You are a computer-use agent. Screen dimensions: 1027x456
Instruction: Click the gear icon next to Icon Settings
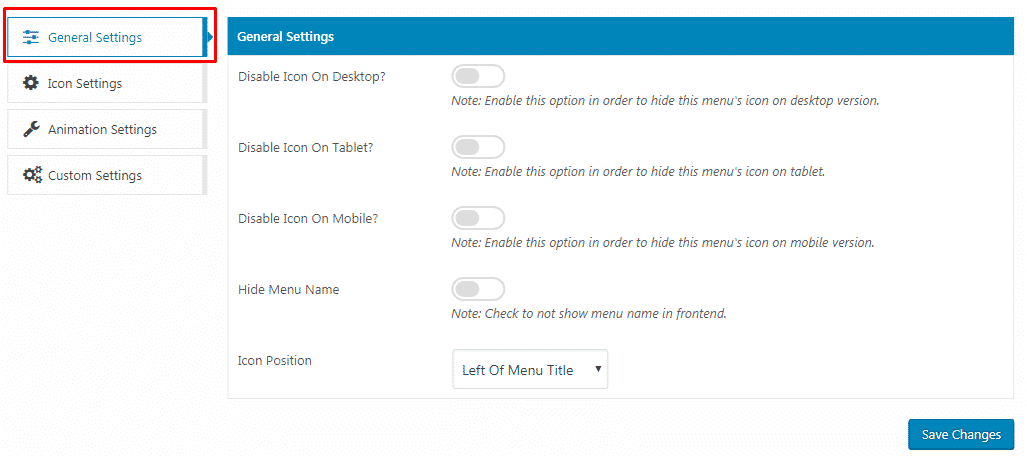(30, 83)
